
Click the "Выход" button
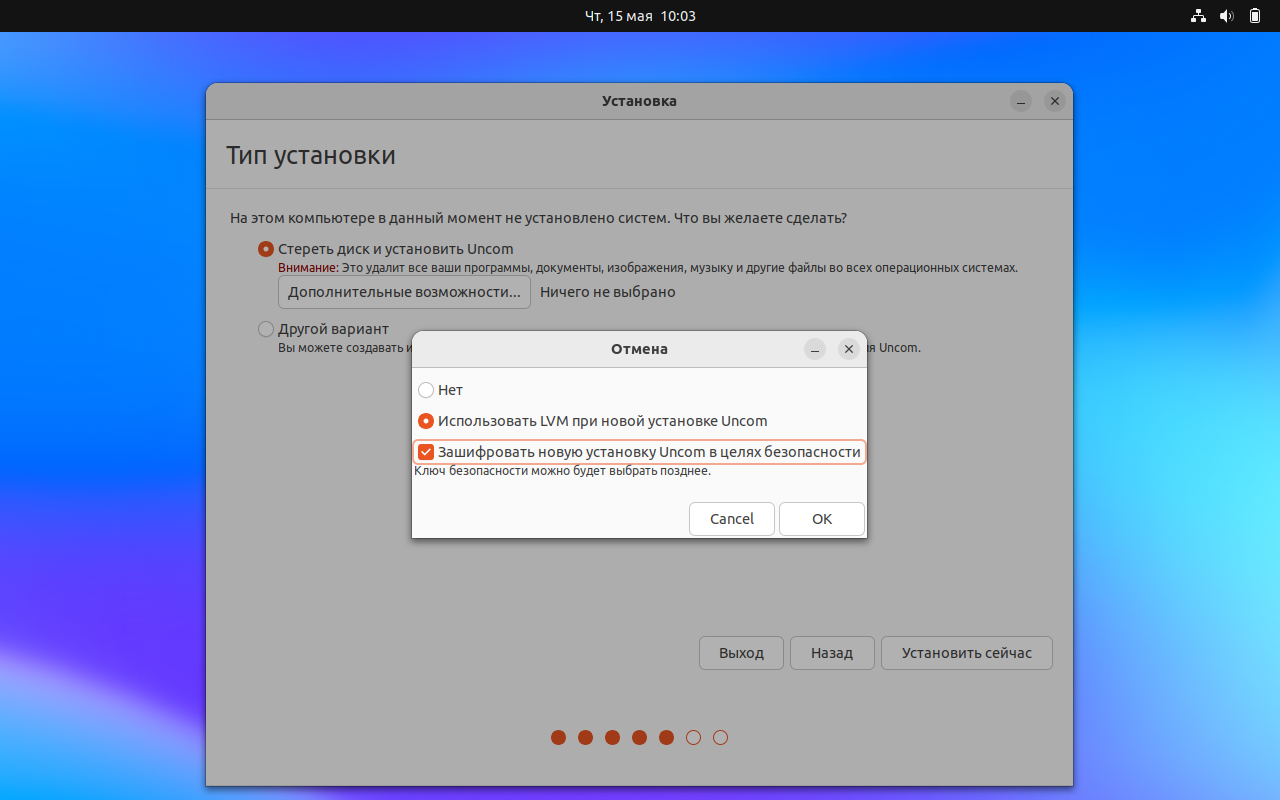point(741,653)
